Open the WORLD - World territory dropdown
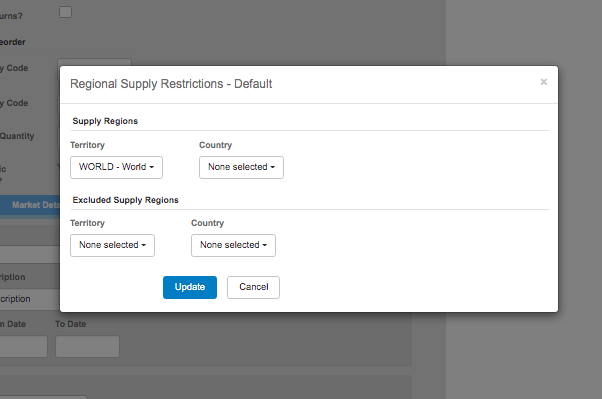This screenshot has height=399, width=602. [116, 167]
